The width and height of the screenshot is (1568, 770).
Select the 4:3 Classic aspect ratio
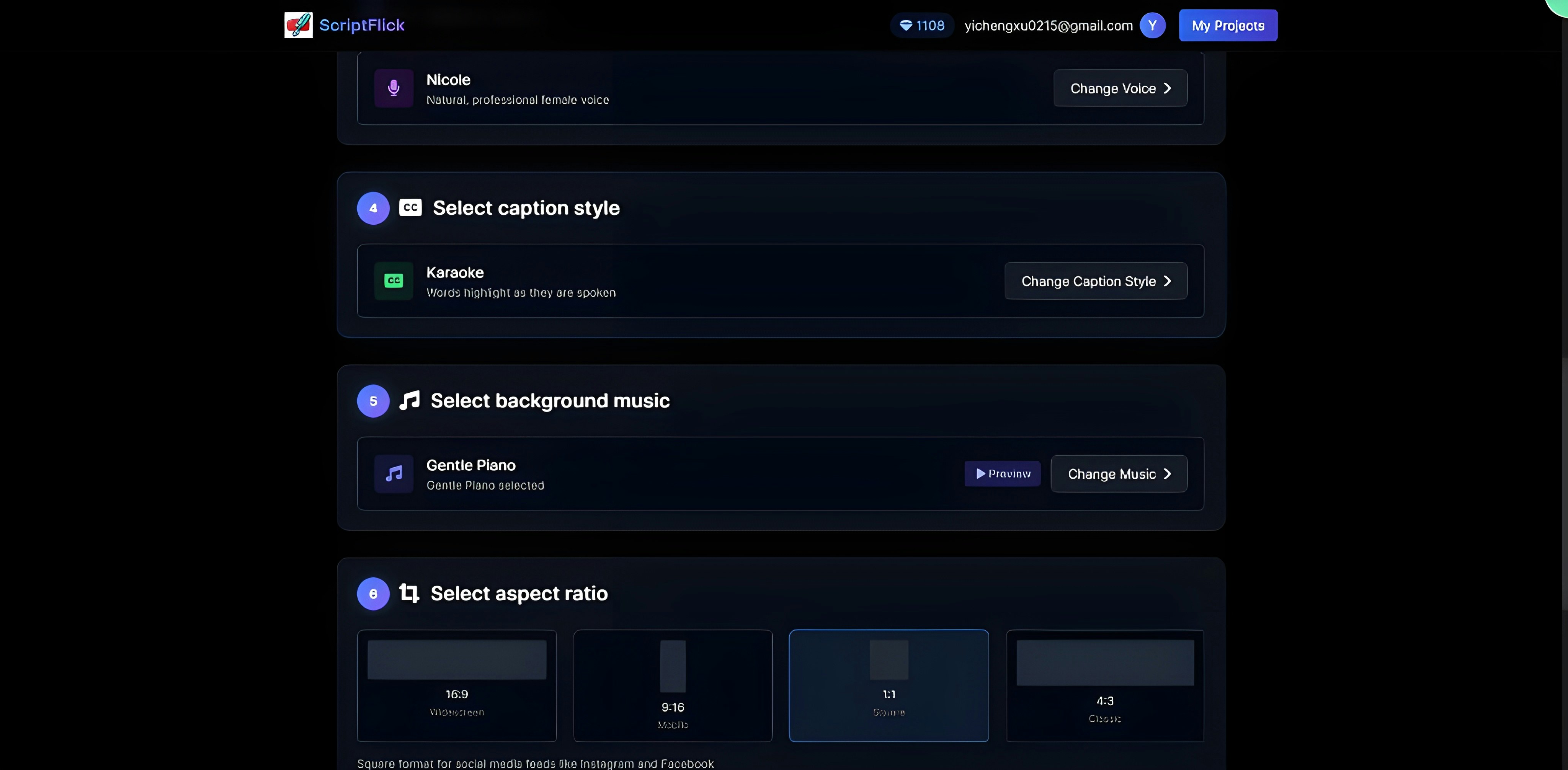point(1105,685)
